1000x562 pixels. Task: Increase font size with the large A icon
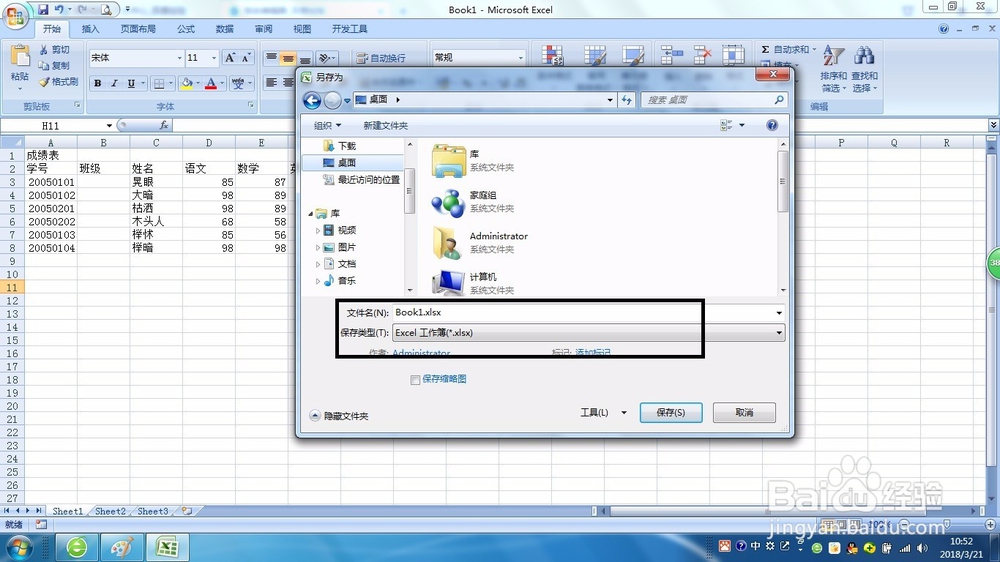point(230,57)
